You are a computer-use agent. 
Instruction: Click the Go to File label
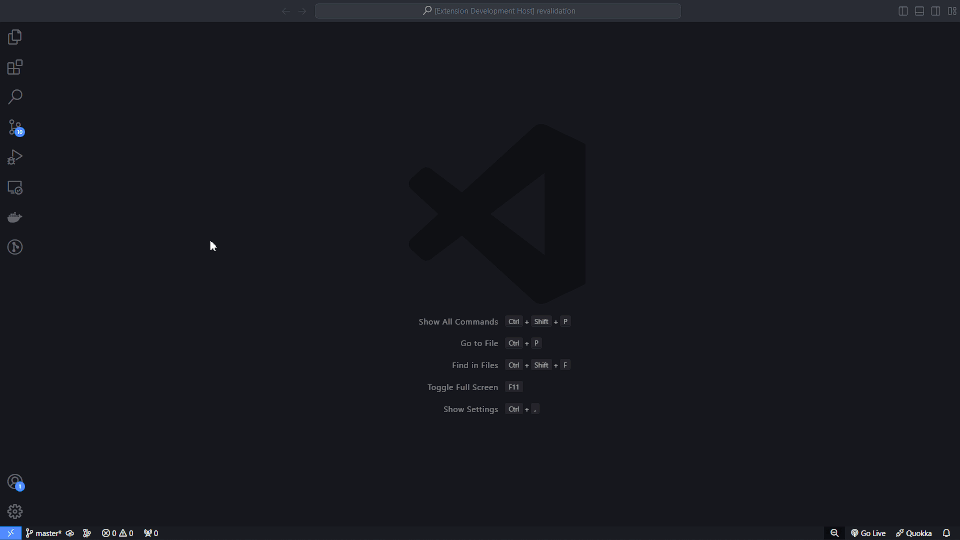point(479,343)
